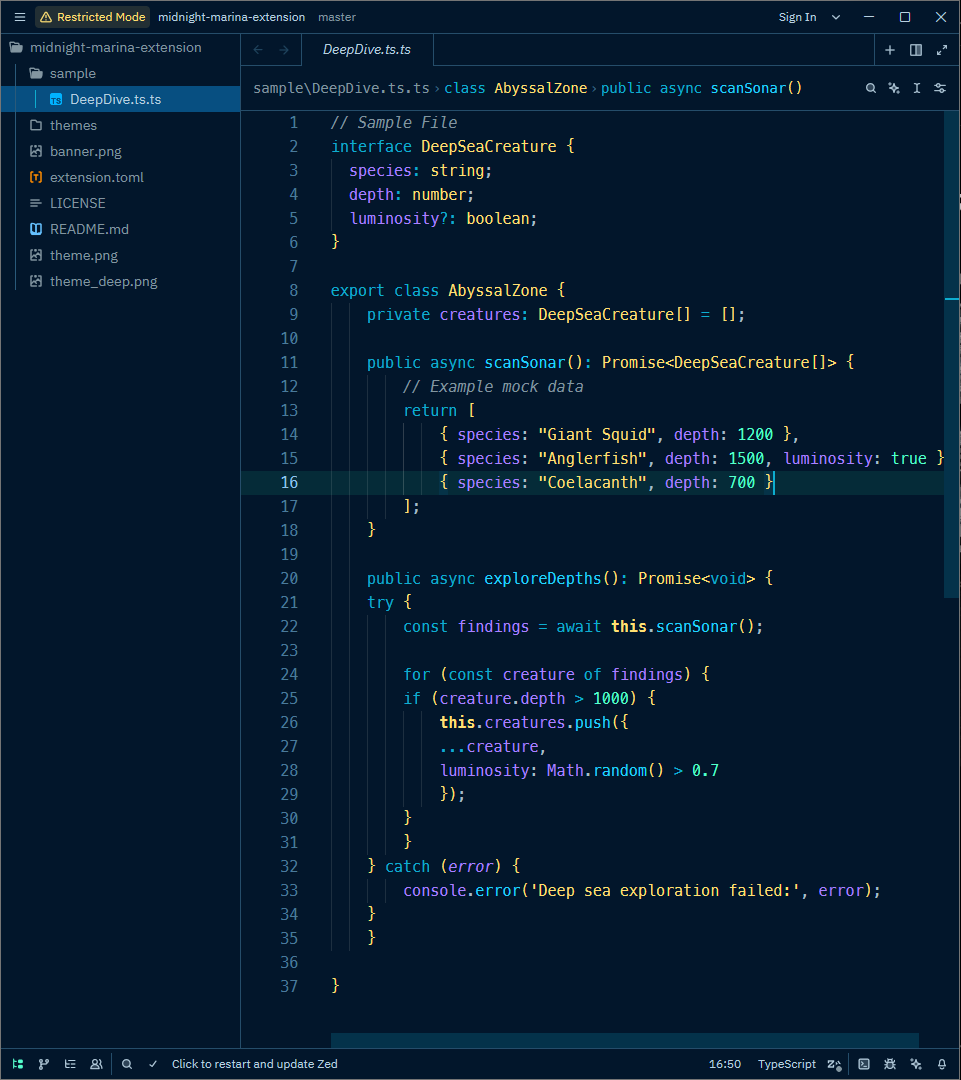Open buffer search with the magnifier icon

(871, 88)
